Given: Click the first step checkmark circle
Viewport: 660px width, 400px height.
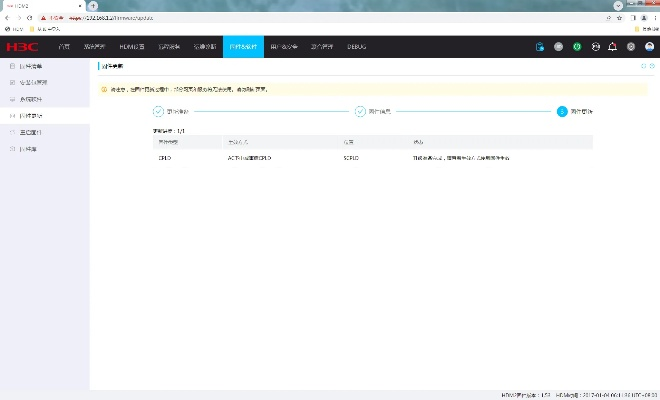Looking at the screenshot, I should (158, 111).
